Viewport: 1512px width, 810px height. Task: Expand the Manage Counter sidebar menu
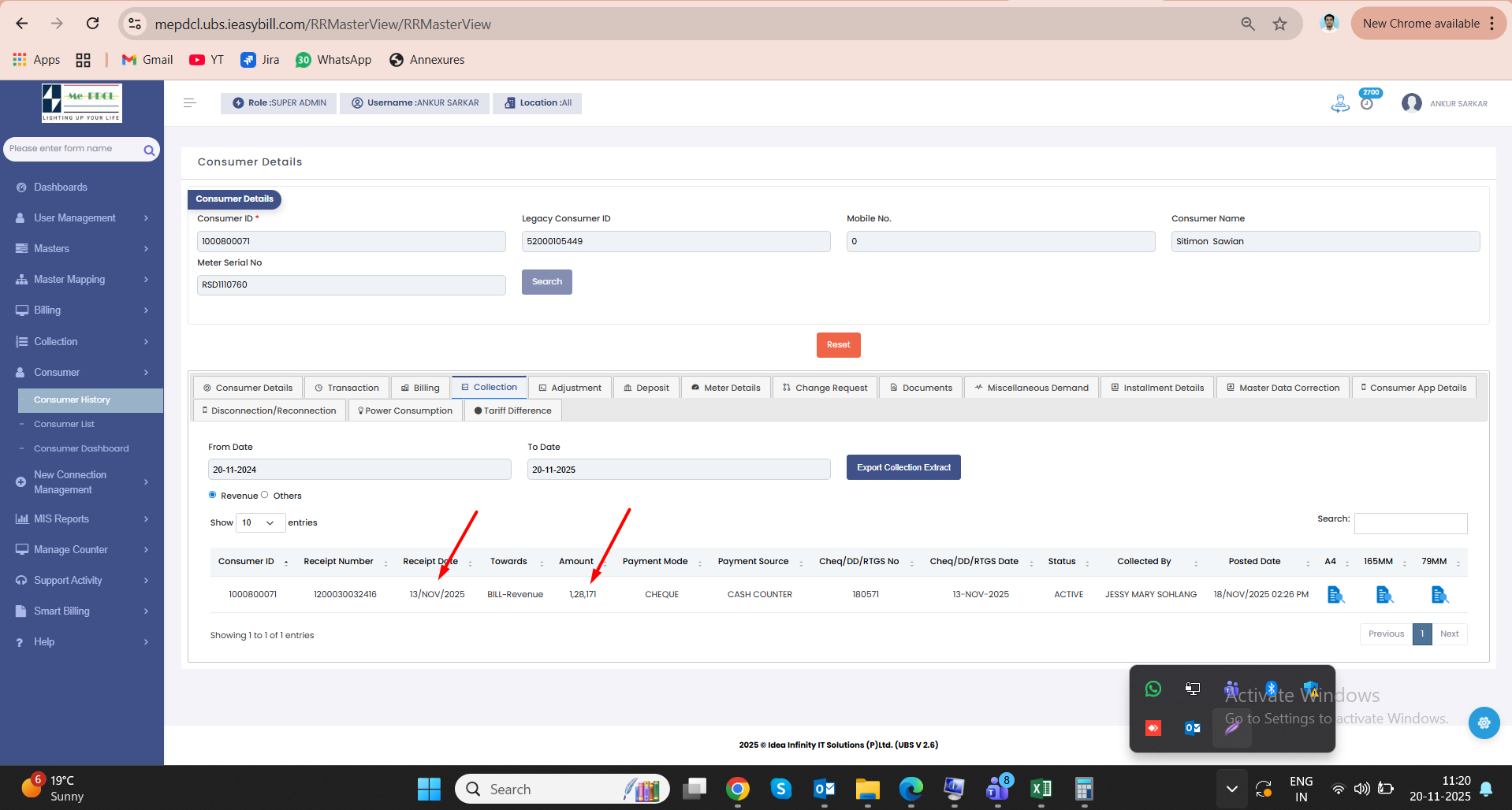pyautogui.click(x=82, y=550)
